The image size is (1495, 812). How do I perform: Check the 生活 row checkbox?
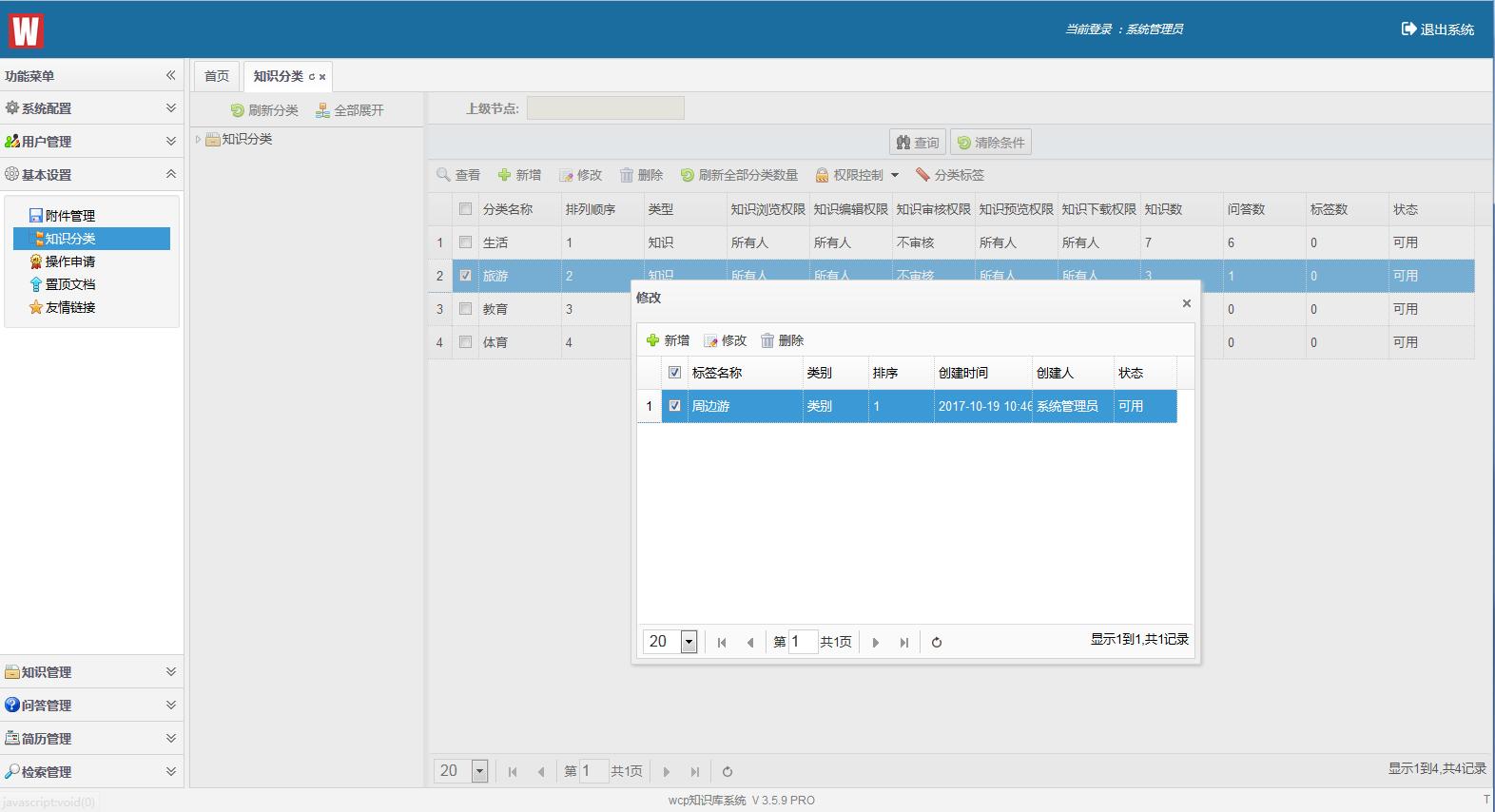(x=465, y=242)
